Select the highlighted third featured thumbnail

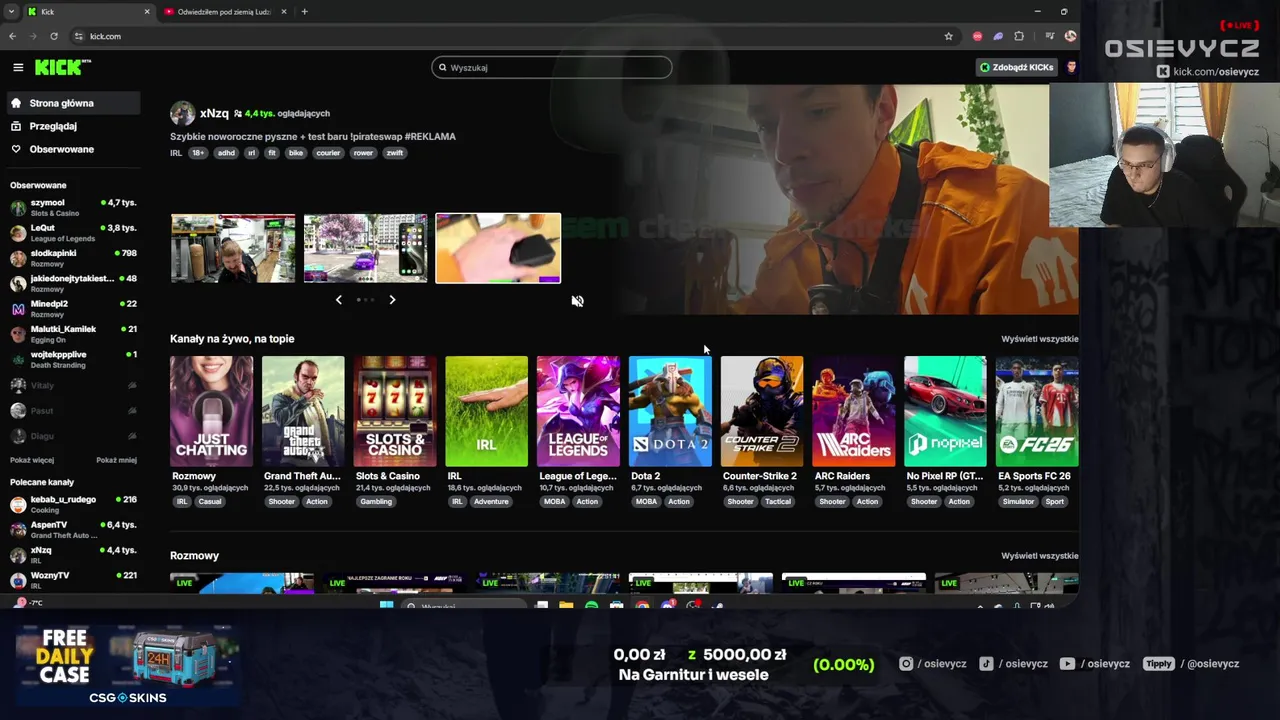coord(498,248)
